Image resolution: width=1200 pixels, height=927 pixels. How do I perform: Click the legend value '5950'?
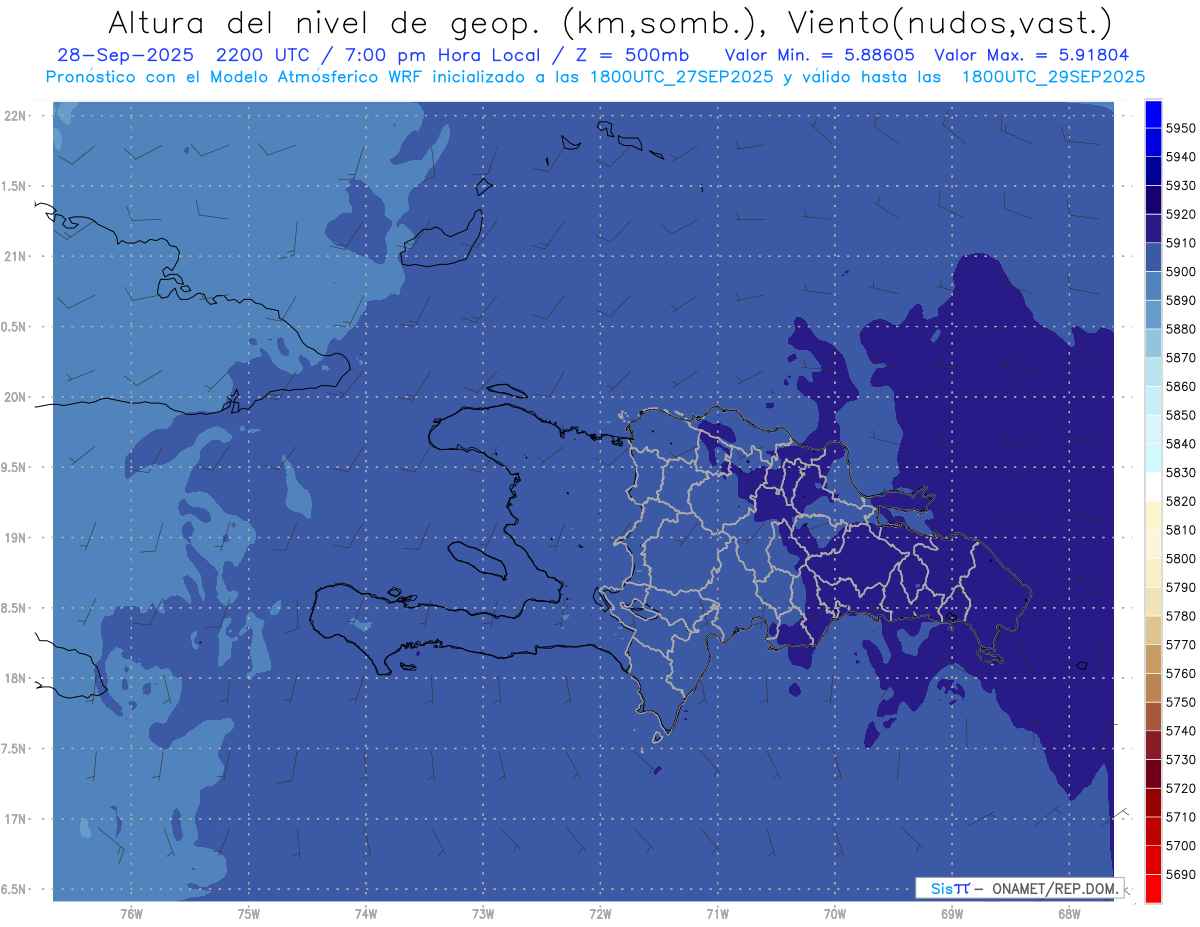(x=1181, y=128)
